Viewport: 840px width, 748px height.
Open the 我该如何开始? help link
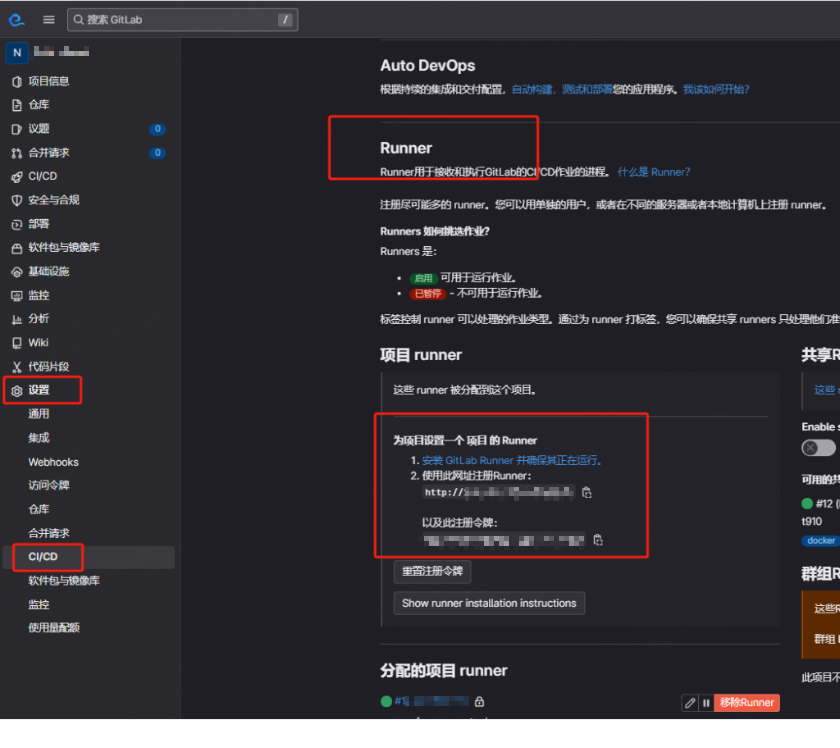[716, 89]
